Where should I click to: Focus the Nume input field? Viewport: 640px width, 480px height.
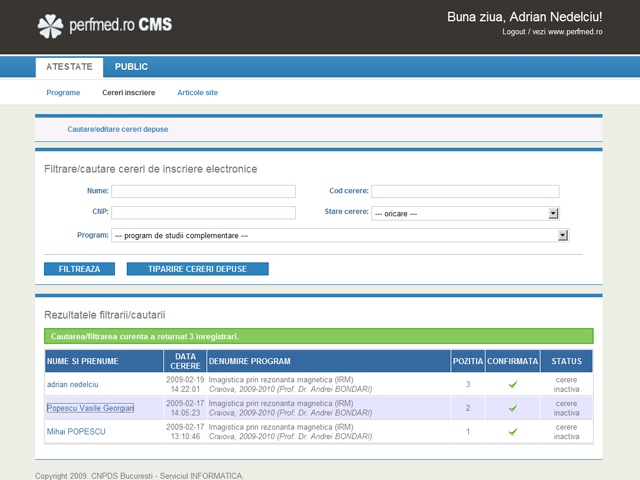tap(203, 191)
